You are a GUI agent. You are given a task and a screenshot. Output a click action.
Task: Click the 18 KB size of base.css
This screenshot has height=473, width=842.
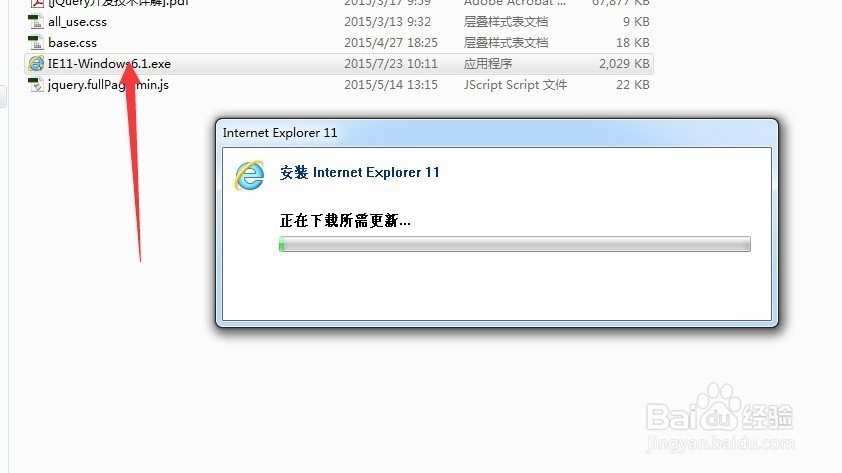click(x=633, y=43)
